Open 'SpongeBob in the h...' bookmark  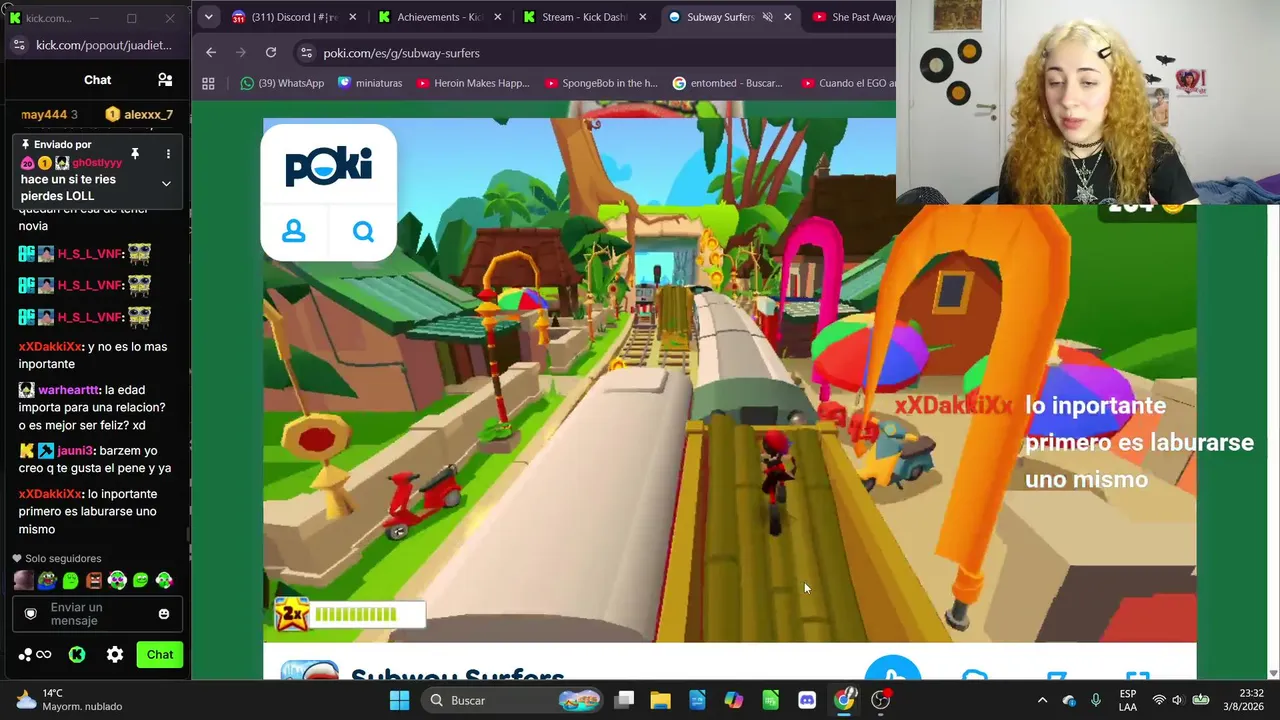coord(600,83)
